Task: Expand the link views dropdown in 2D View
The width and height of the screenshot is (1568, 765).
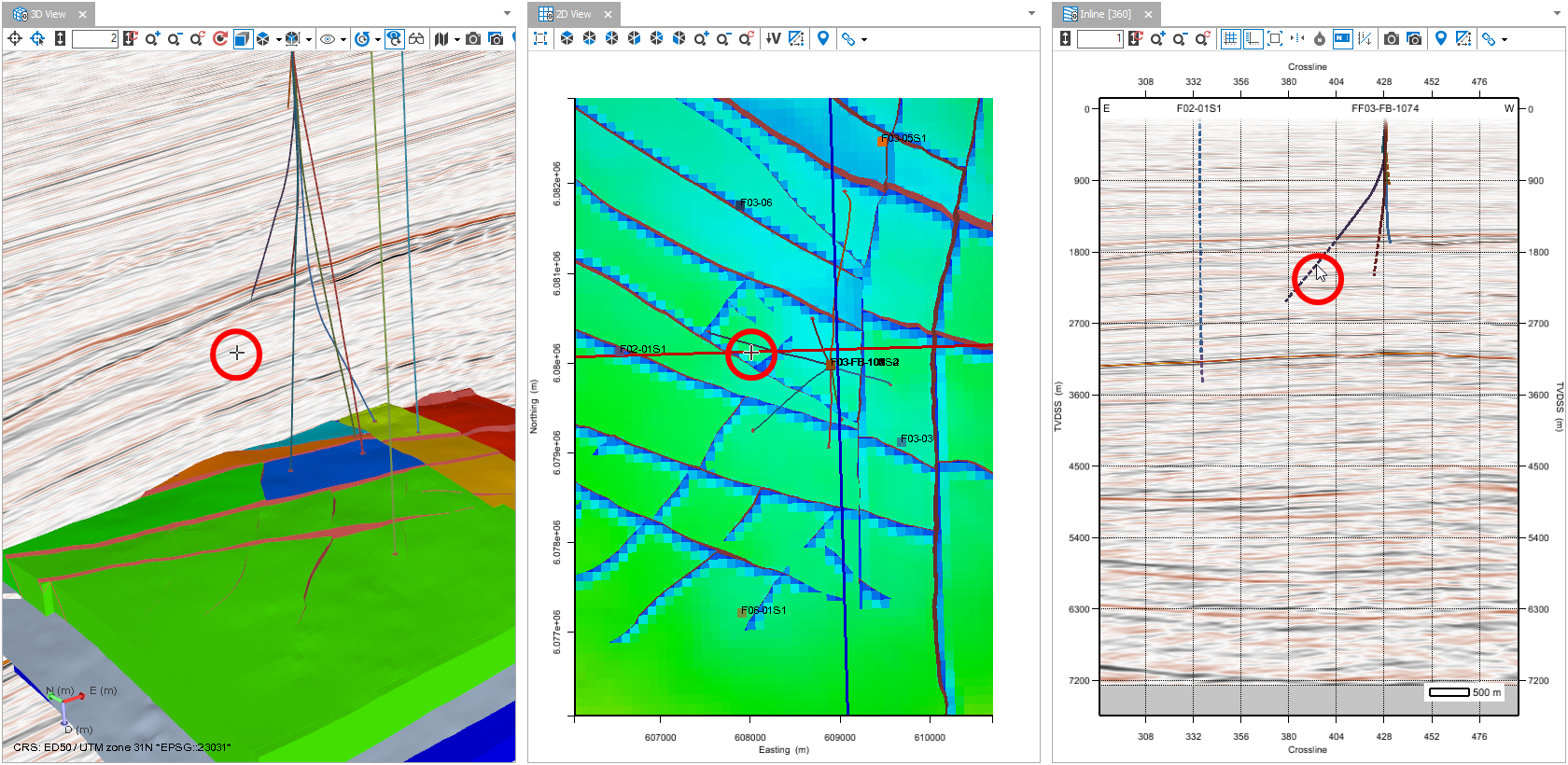Action: point(864,40)
